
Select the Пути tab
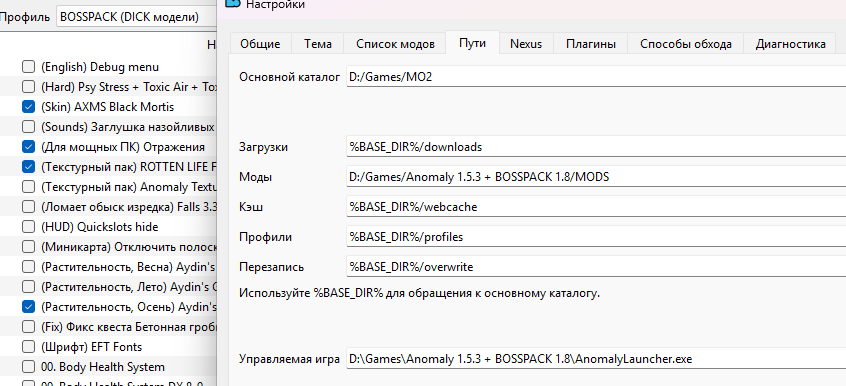(x=472, y=43)
